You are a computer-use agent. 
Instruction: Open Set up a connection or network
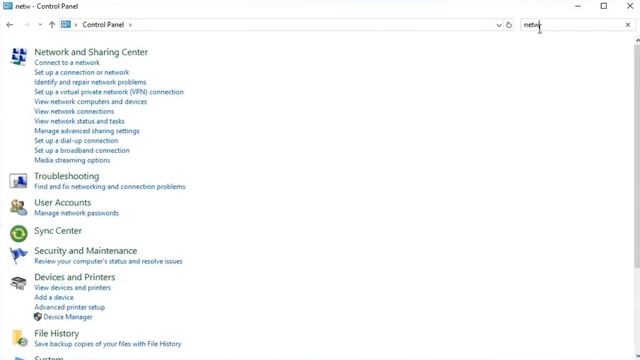pos(82,72)
